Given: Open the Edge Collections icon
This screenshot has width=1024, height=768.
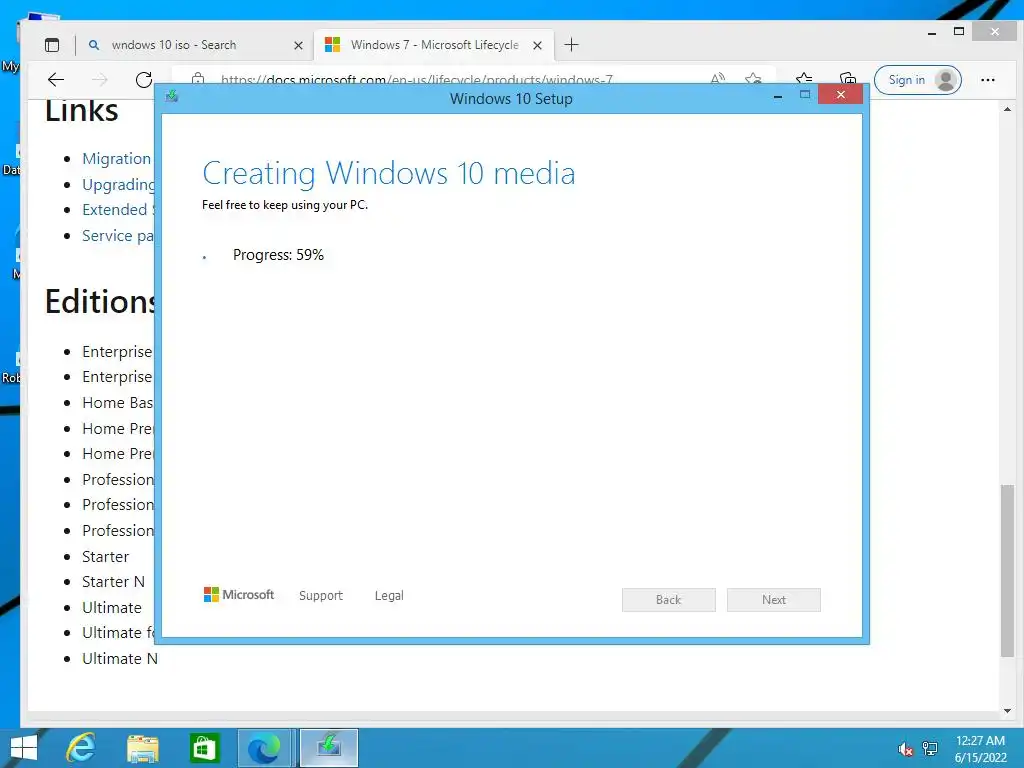Looking at the screenshot, I should pyautogui.click(x=848, y=78).
